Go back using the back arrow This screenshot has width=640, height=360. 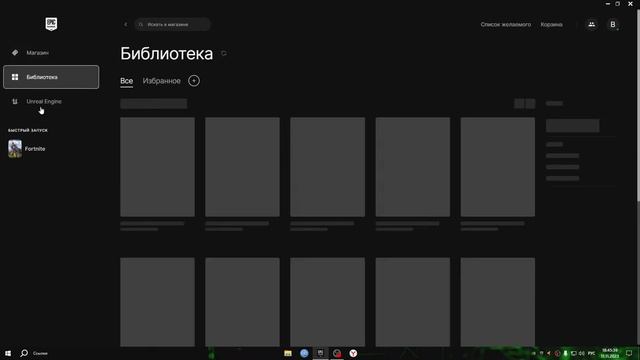[126, 24]
